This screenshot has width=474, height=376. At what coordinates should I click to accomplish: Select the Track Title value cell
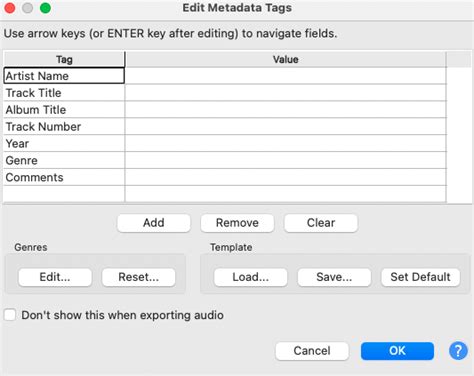pos(286,93)
